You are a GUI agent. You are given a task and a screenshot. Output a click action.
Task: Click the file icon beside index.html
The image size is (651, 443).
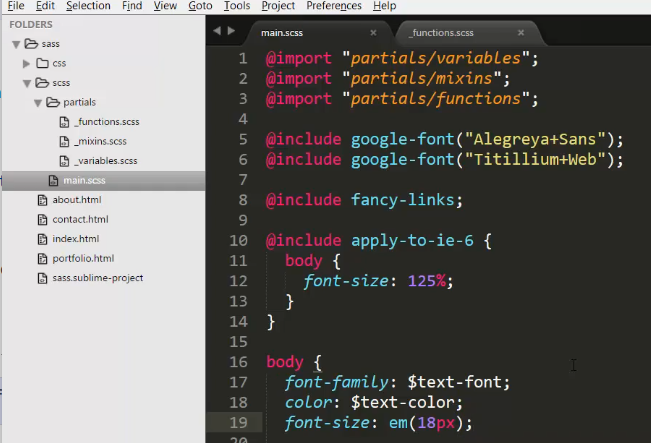[42, 239]
